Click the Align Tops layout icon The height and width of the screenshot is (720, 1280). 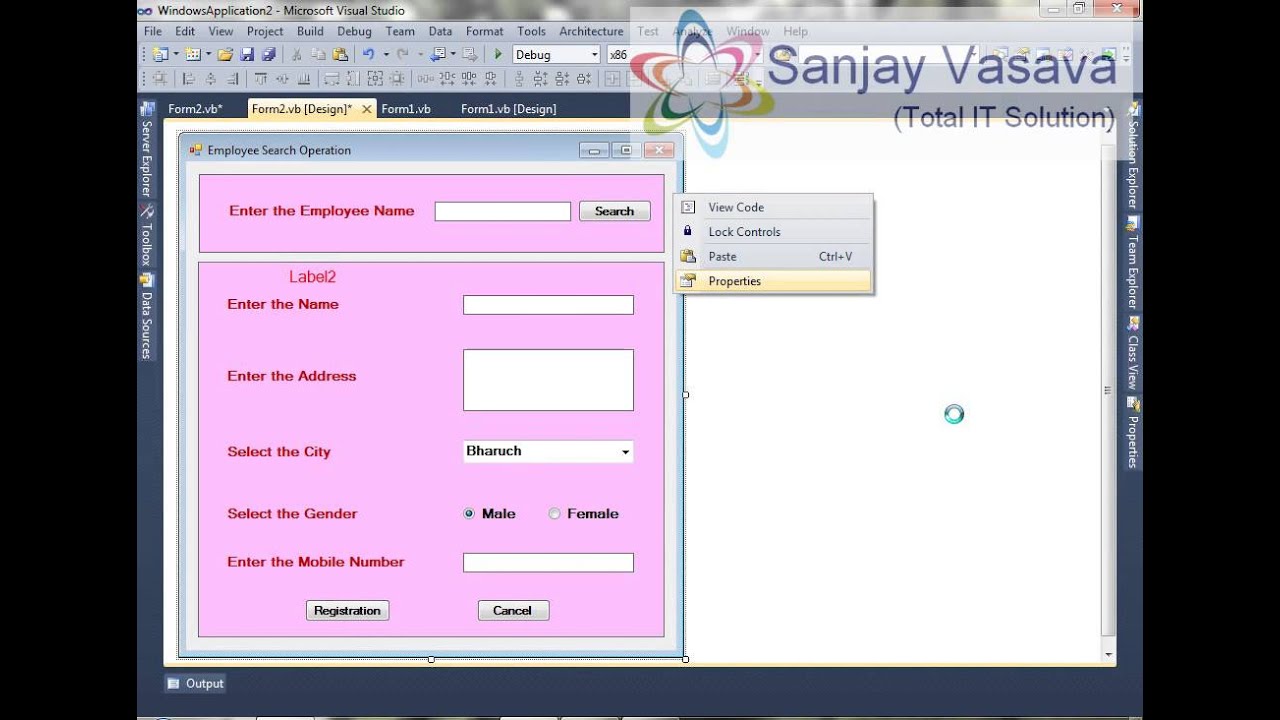coord(261,79)
